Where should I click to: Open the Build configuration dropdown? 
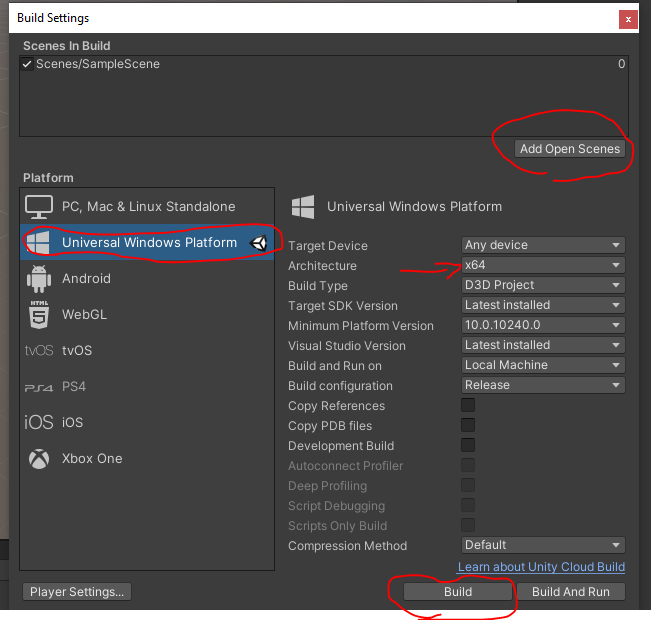click(543, 385)
